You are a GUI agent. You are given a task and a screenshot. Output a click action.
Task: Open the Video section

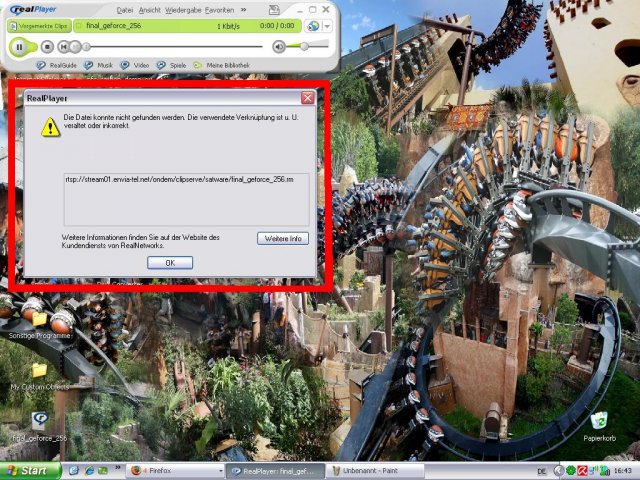pos(135,65)
